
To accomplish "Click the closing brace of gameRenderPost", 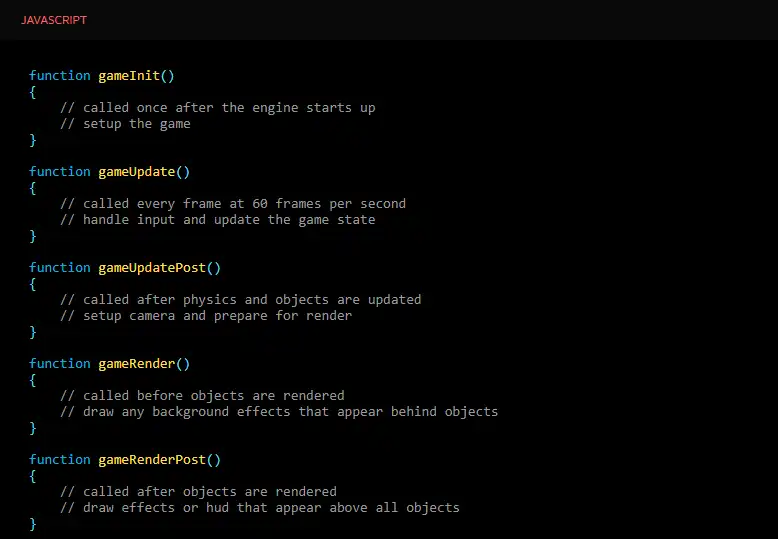I will click(x=33, y=524).
